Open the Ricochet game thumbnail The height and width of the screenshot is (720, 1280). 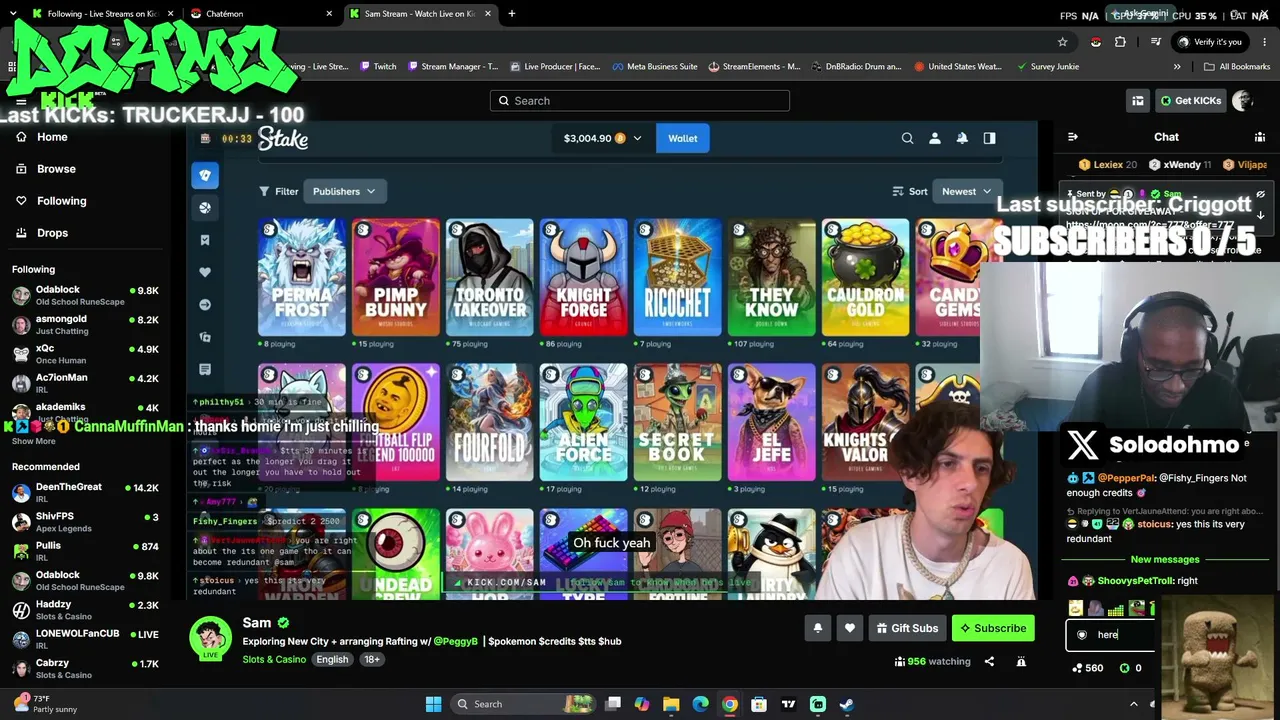tap(678, 277)
